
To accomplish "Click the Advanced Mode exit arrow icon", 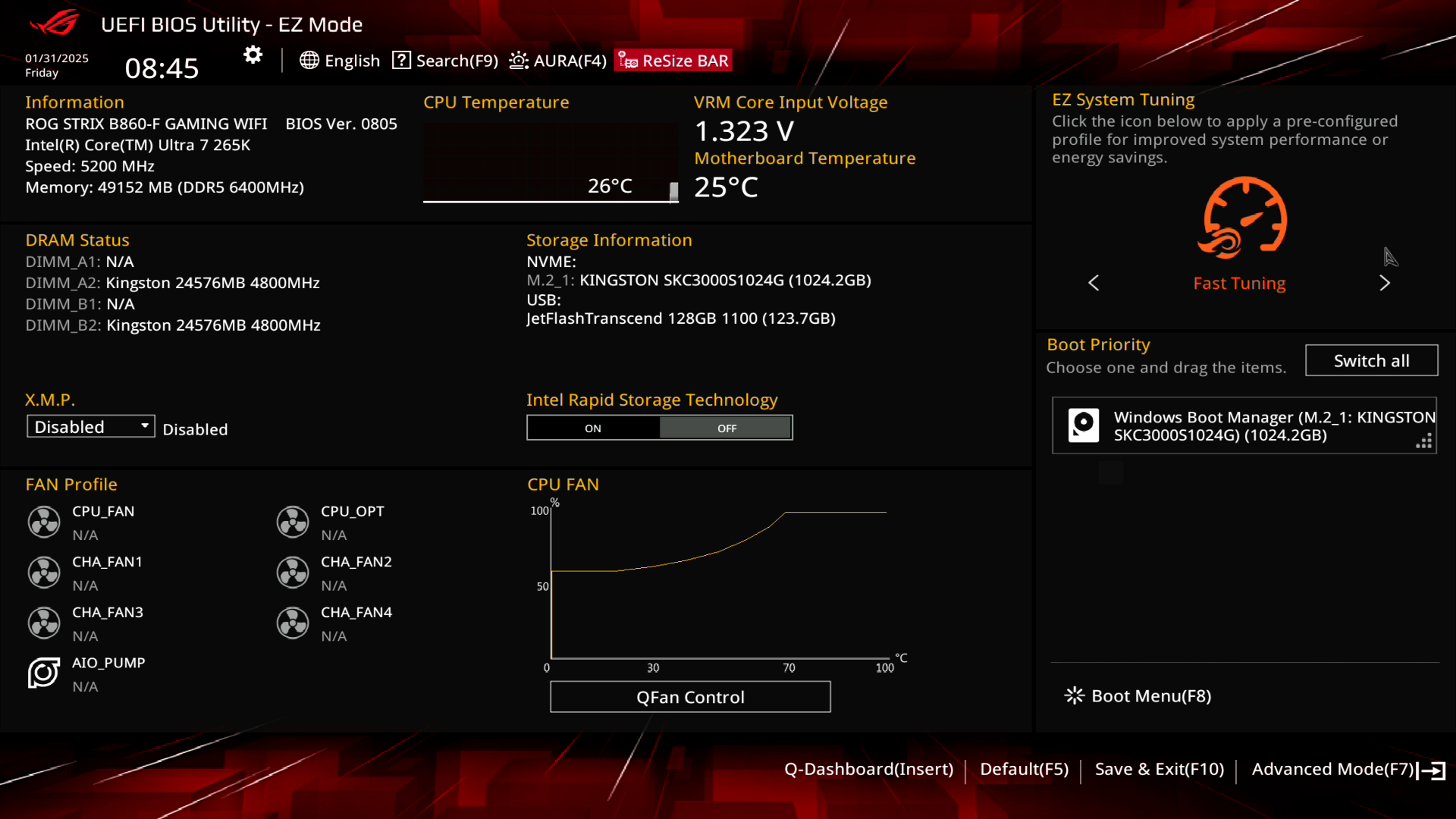I will click(1431, 770).
